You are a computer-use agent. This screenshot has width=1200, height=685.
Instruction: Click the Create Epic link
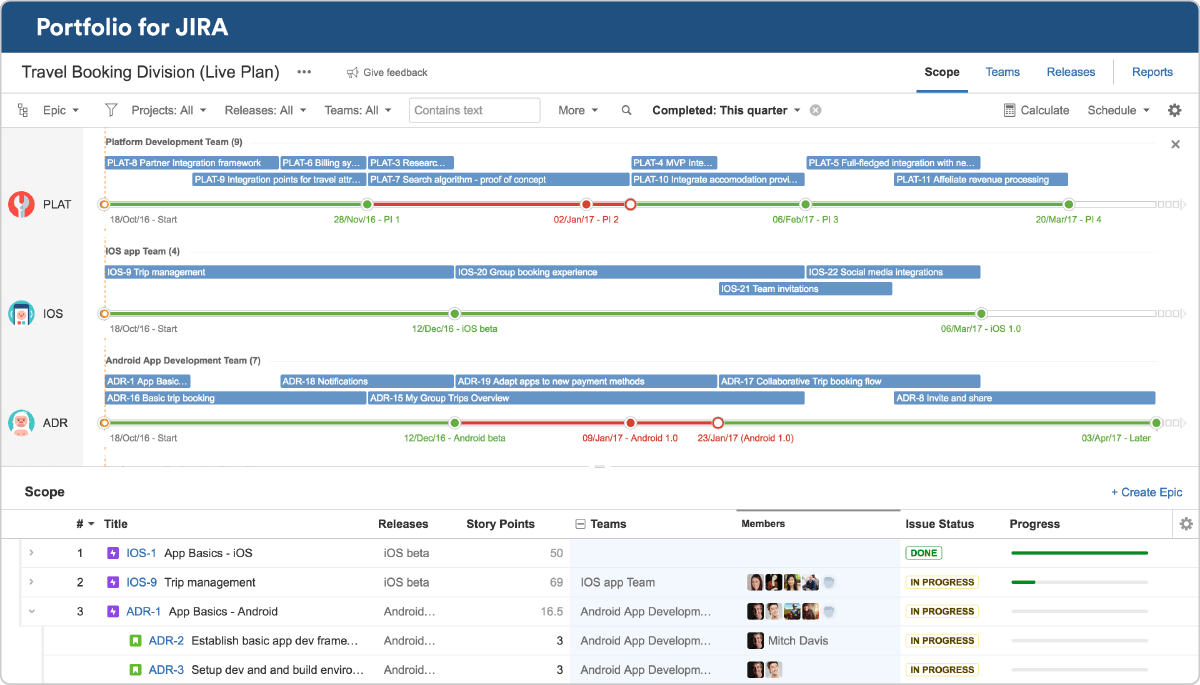pyautogui.click(x=1146, y=492)
